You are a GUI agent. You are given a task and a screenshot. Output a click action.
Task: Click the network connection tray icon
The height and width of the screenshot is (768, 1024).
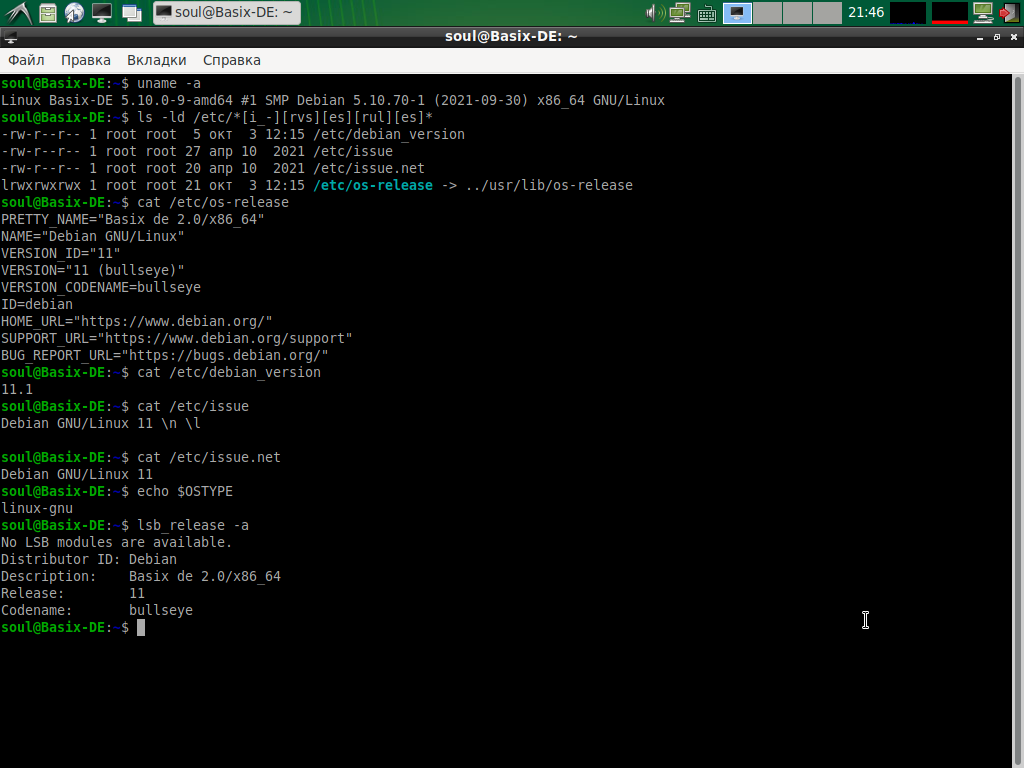click(680, 12)
